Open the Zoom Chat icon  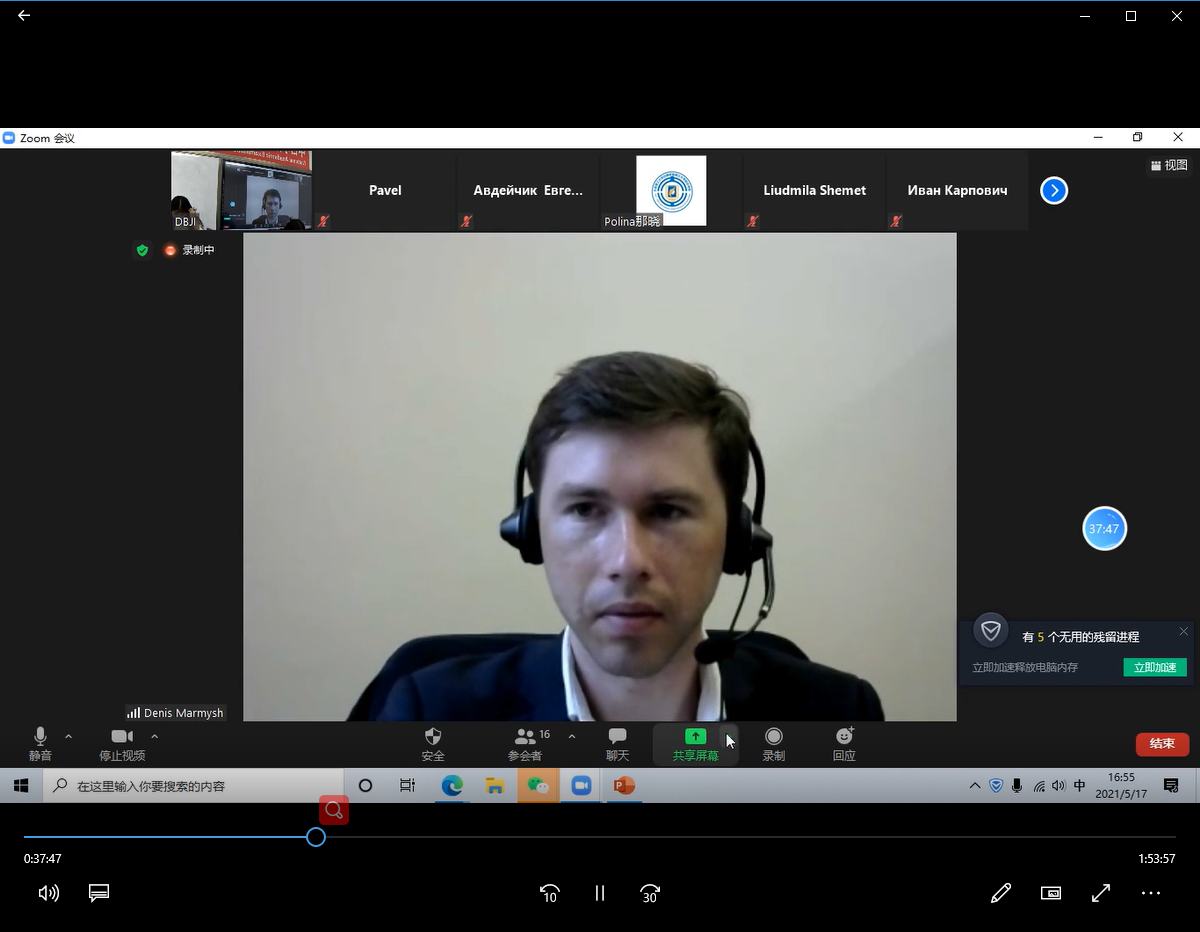[x=617, y=737]
